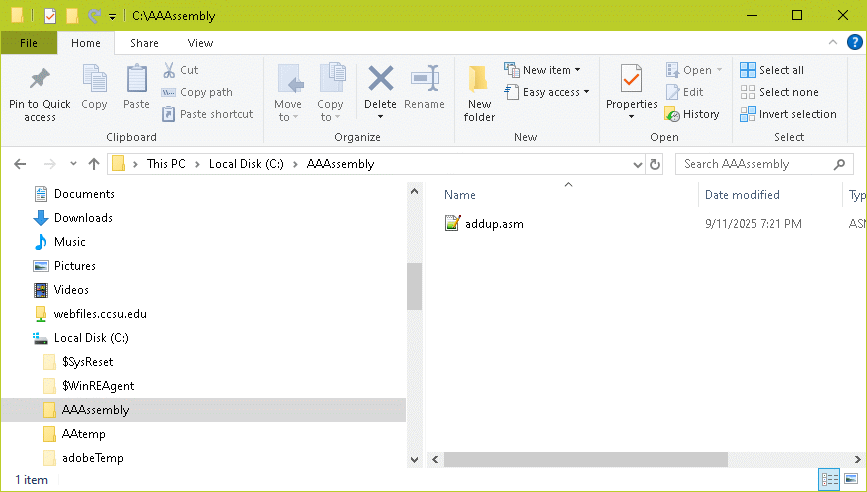Open the File menu

point(29,43)
